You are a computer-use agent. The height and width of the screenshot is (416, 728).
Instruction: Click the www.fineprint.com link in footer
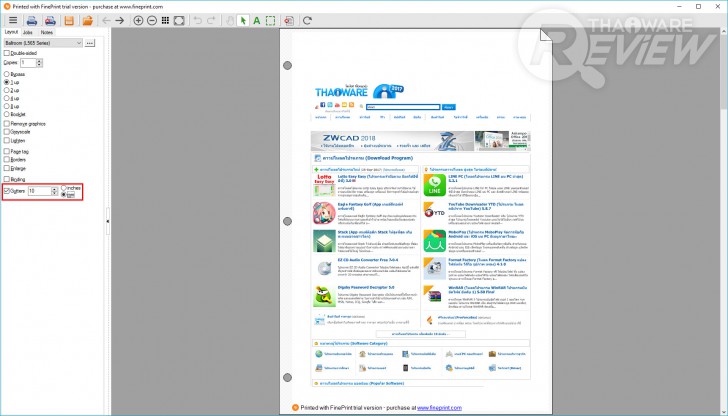point(439,408)
